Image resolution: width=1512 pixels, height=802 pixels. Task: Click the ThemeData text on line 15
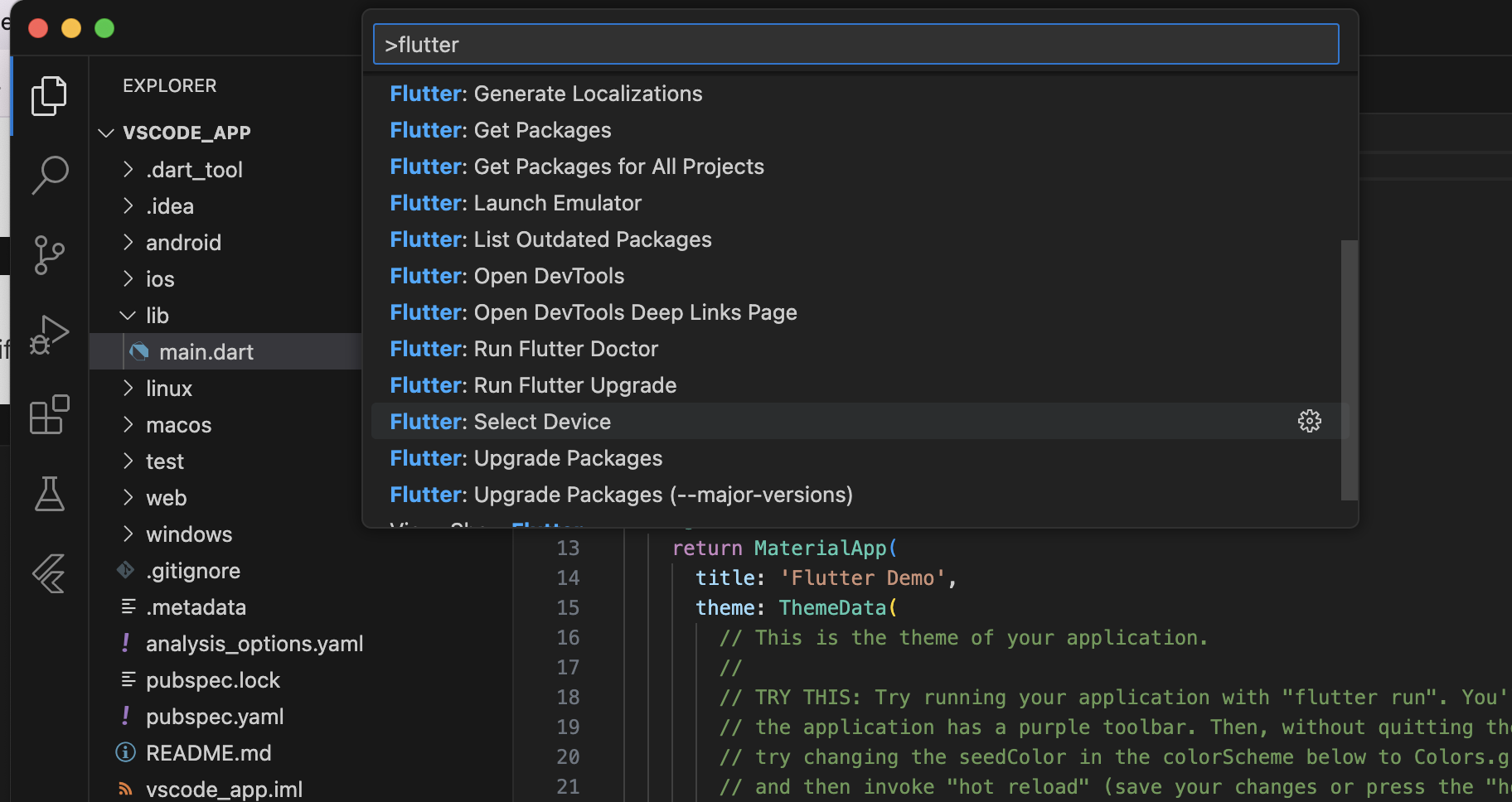832,608
